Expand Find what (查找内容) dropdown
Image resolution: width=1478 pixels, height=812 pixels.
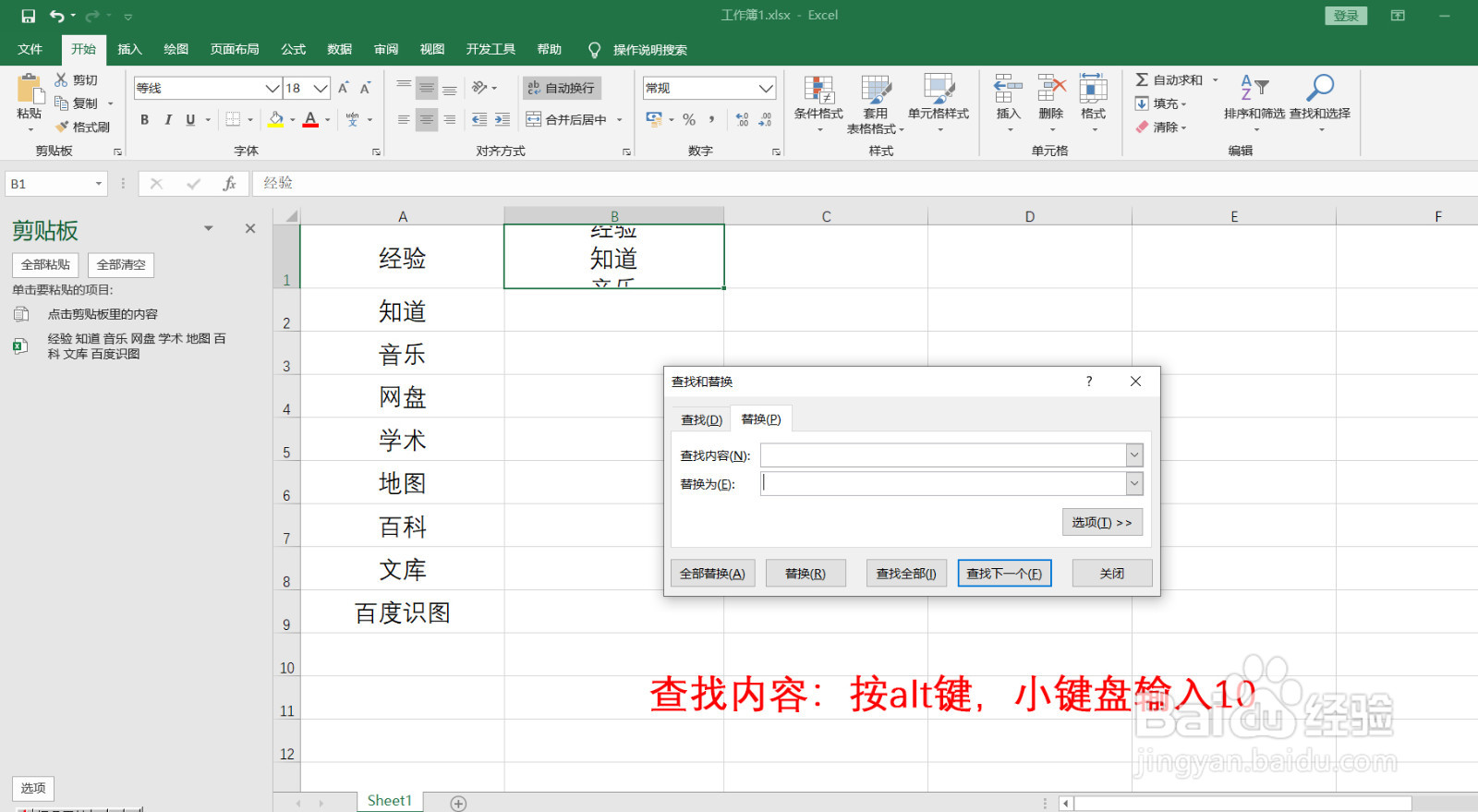[x=1134, y=455]
